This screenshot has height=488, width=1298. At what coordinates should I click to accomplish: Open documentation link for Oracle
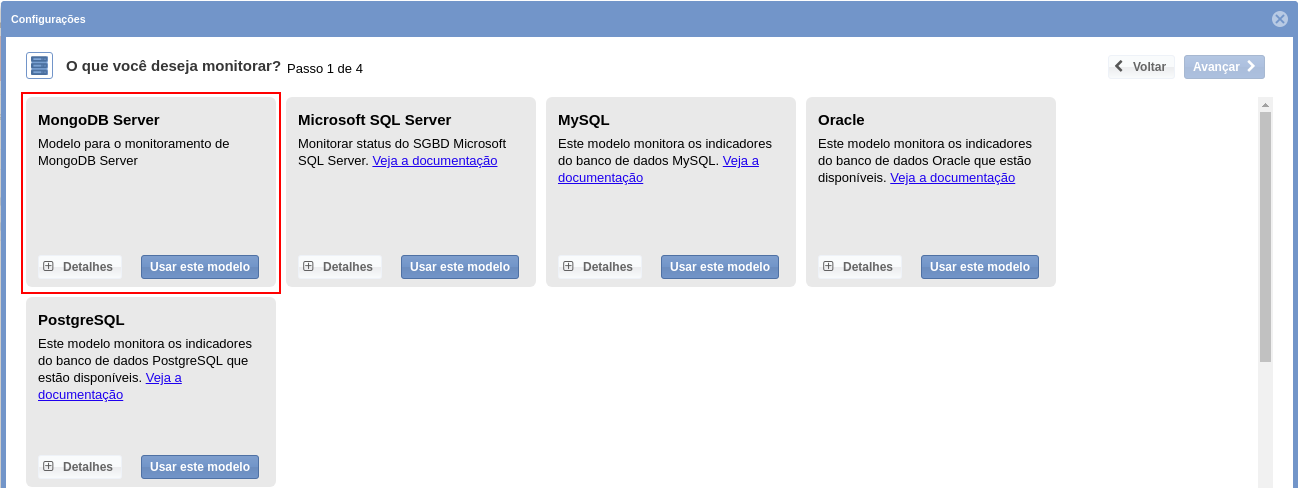click(x=953, y=178)
